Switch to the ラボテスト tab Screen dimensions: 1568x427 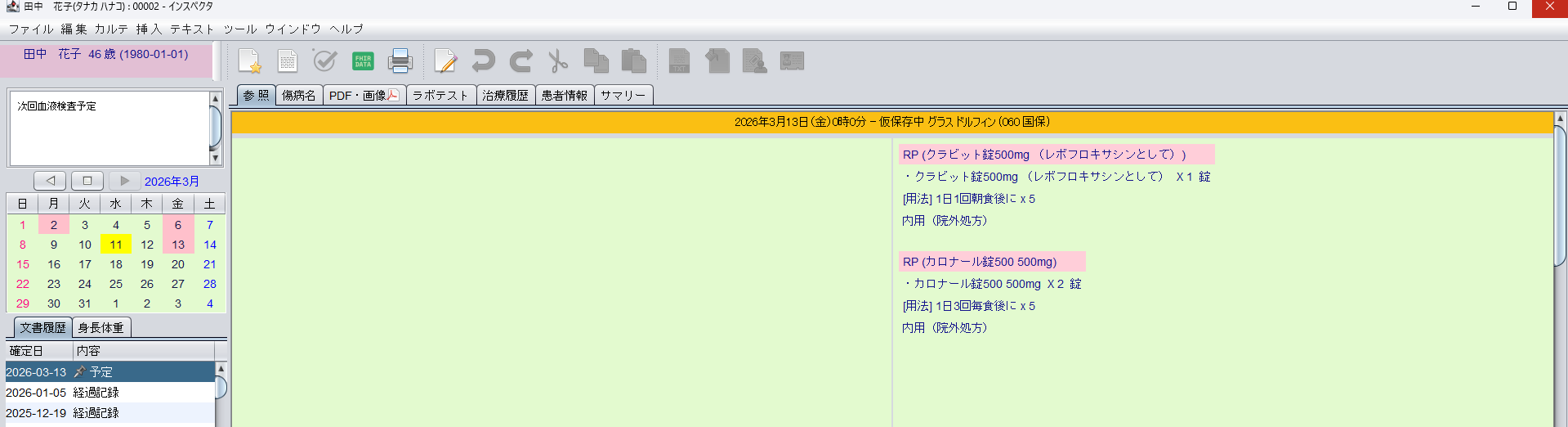440,96
